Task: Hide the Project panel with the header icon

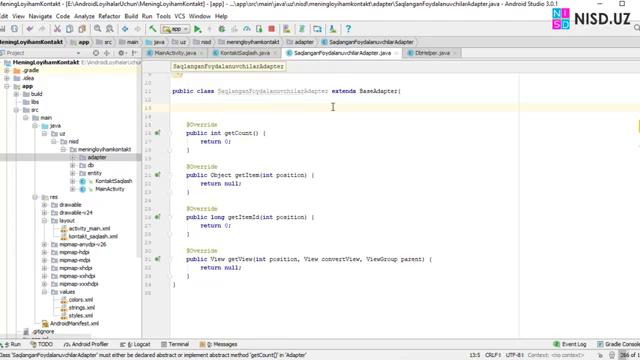Action: (x=134, y=53)
